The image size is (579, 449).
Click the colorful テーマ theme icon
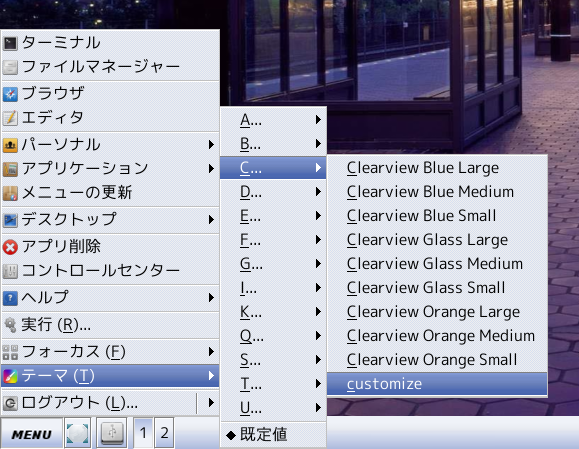(x=10, y=376)
